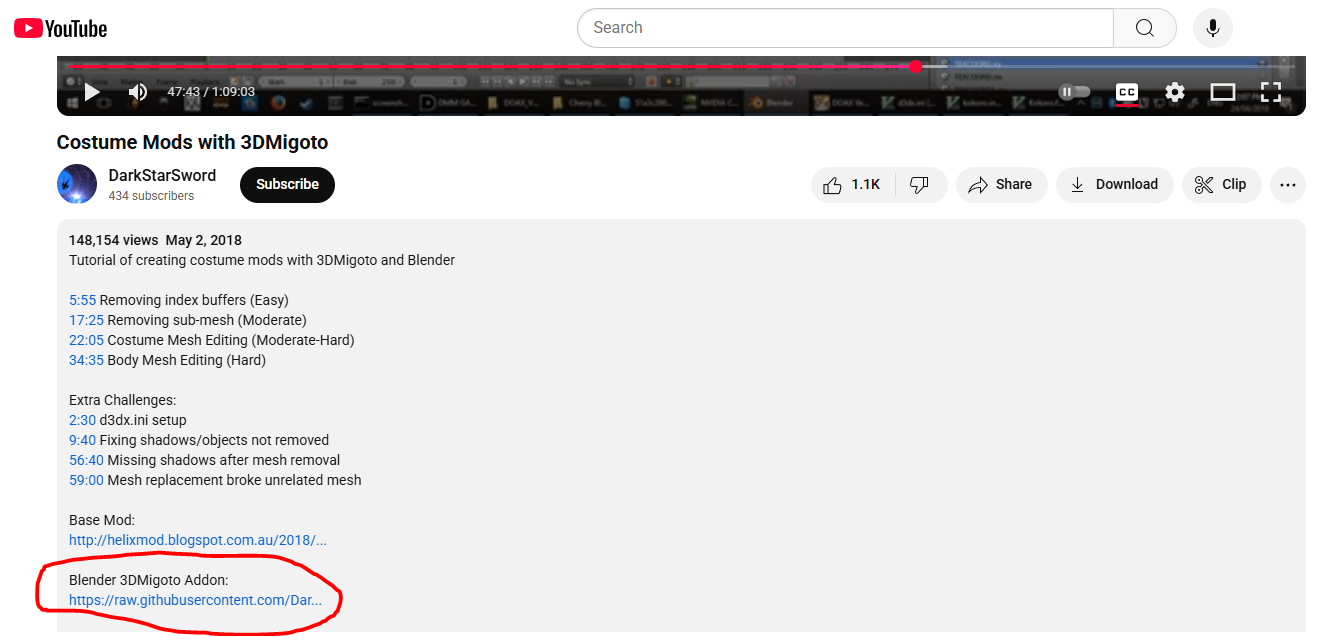This screenshot has height=636, width=1317.
Task: Open the DarkStarSword channel name
Action: click(162, 175)
